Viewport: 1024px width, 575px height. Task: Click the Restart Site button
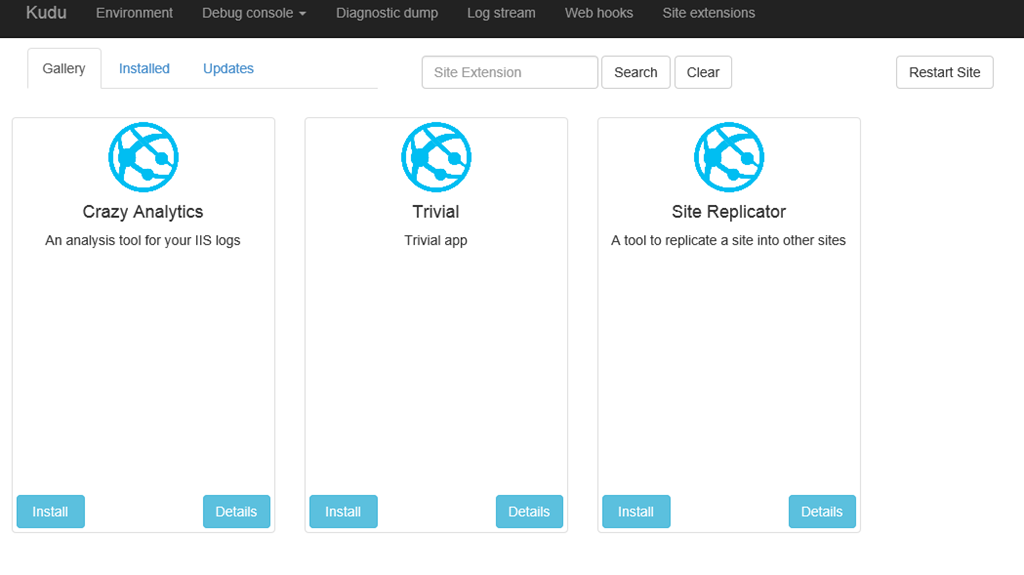pos(944,72)
